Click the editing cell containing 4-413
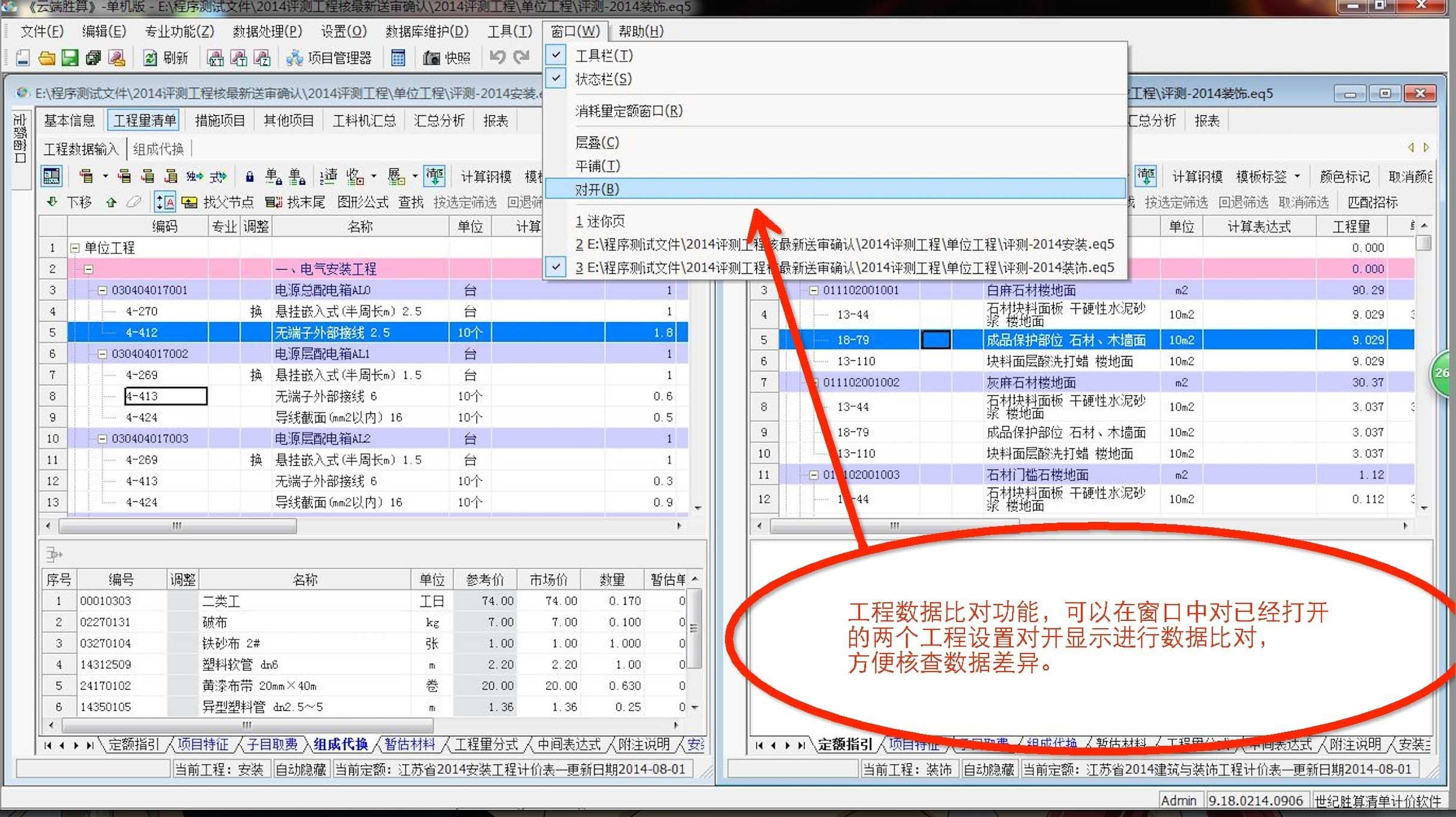Screen dimensions: 1456x817 click(x=165, y=396)
